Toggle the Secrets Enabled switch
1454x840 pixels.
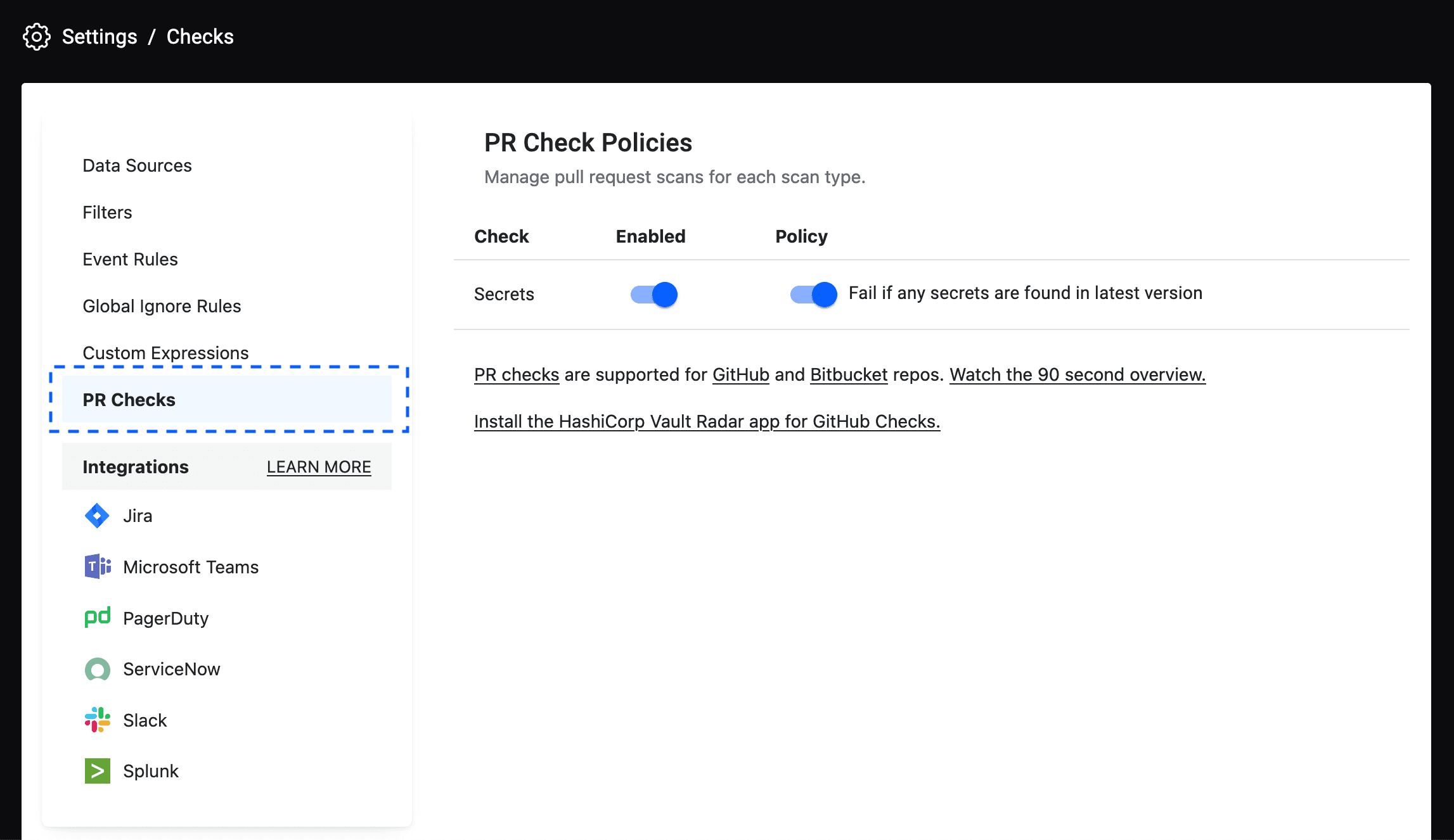pos(652,294)
